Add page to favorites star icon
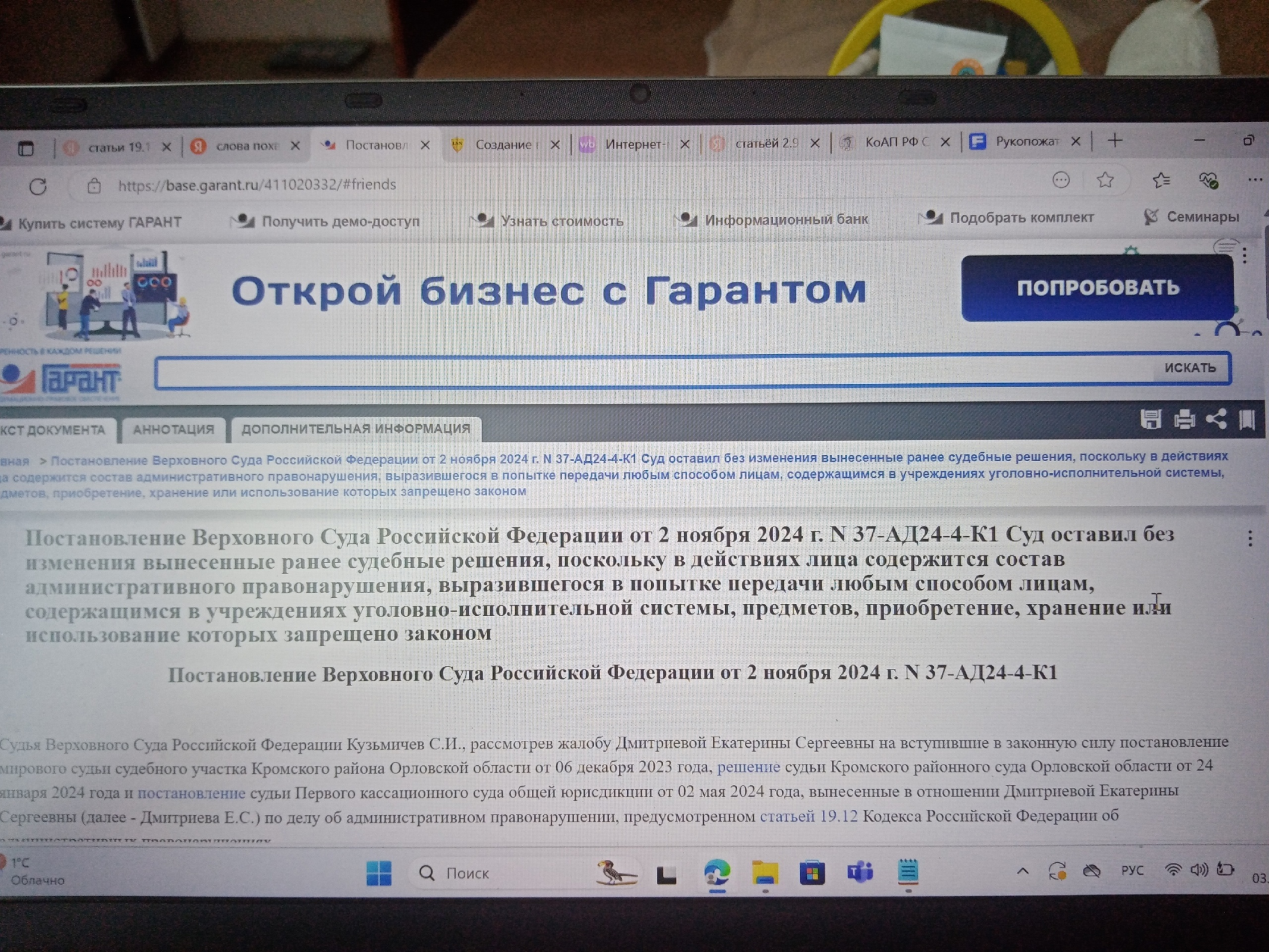Screen dimensions: 1269x952 [x=1105, y=180]
